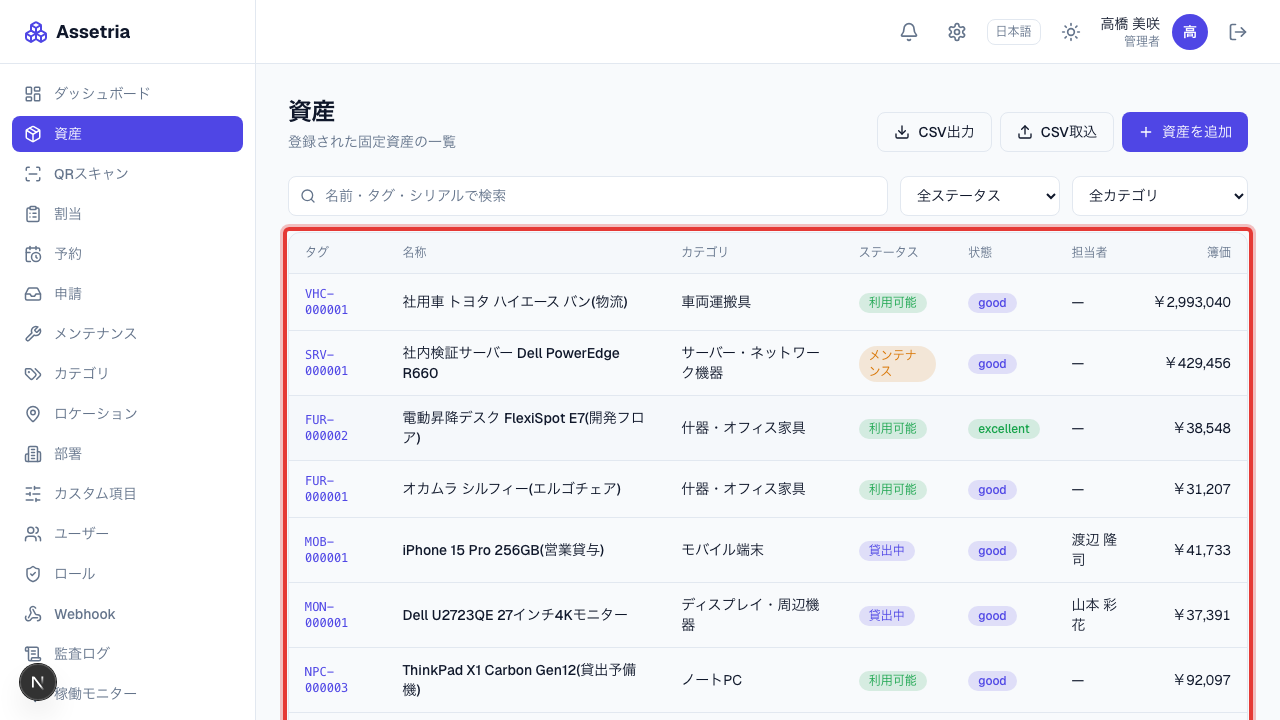This screenshot has height=720, width=1280.
Task: Click the ユーザー people icon
Action: click(33, 534)
